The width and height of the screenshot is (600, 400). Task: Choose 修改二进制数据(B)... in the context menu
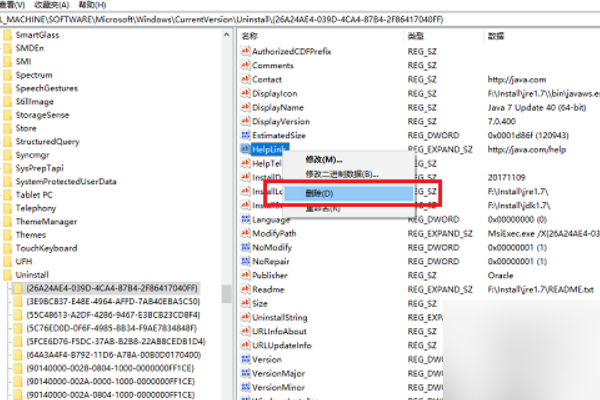(342, 174)
